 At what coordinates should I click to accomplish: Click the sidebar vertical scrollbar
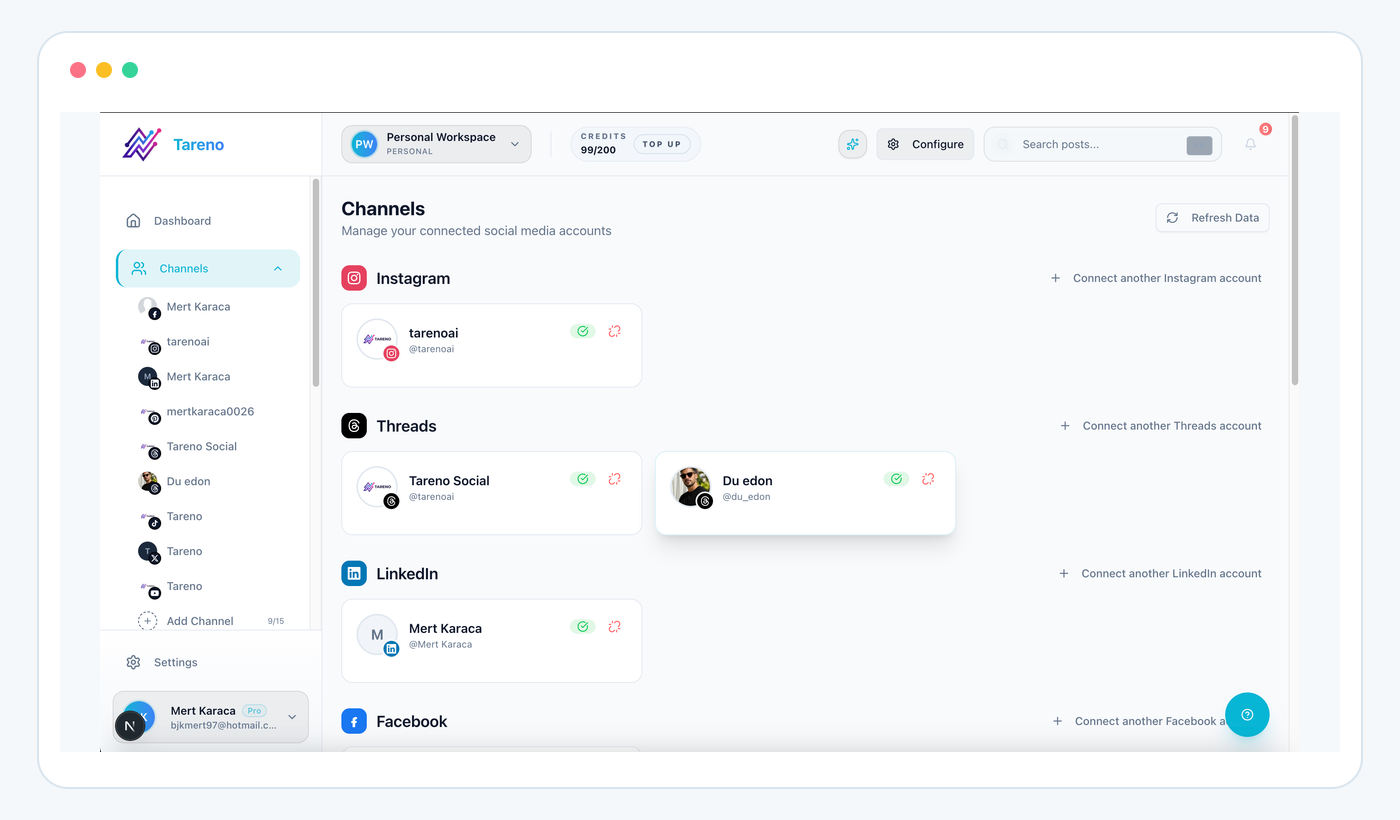tap(316, 283)
